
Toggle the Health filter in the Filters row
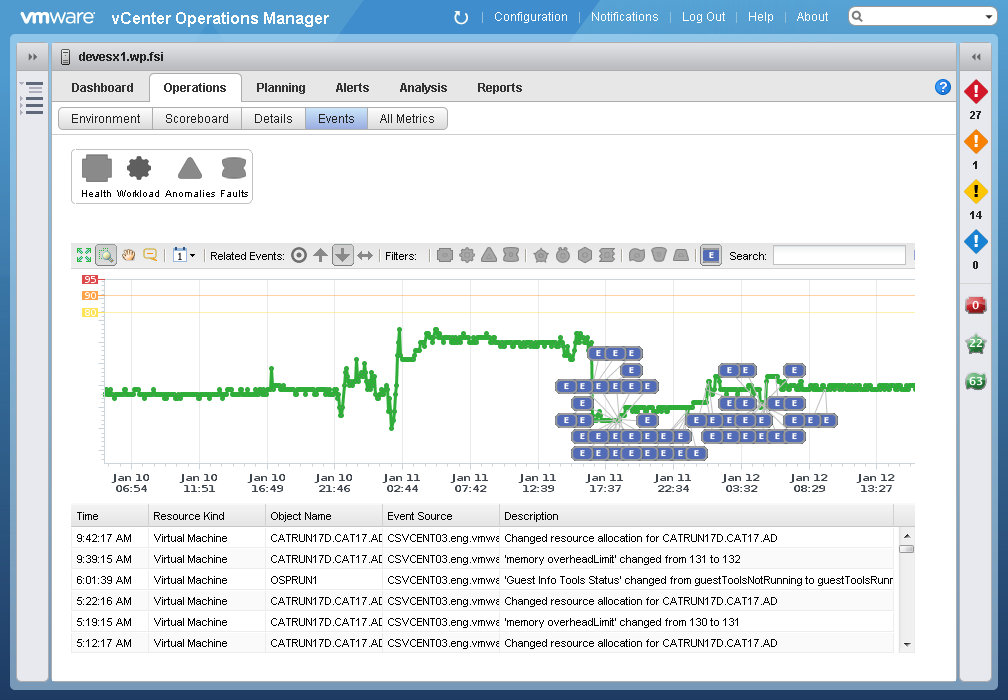[445, 255]
